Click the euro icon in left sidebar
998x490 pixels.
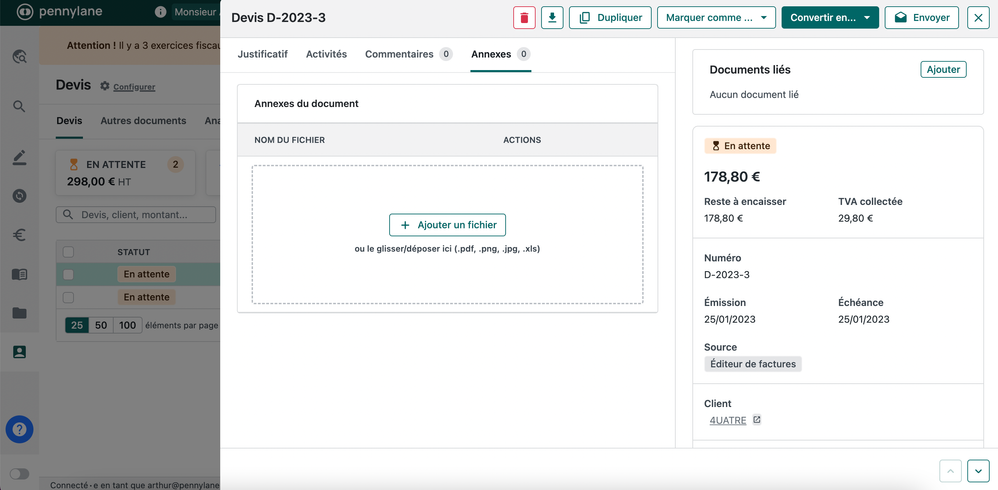click(x=19, y=235)
